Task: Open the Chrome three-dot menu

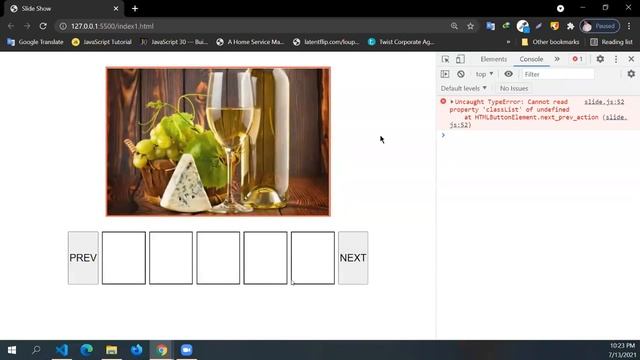Action: [x=629, y=26]
